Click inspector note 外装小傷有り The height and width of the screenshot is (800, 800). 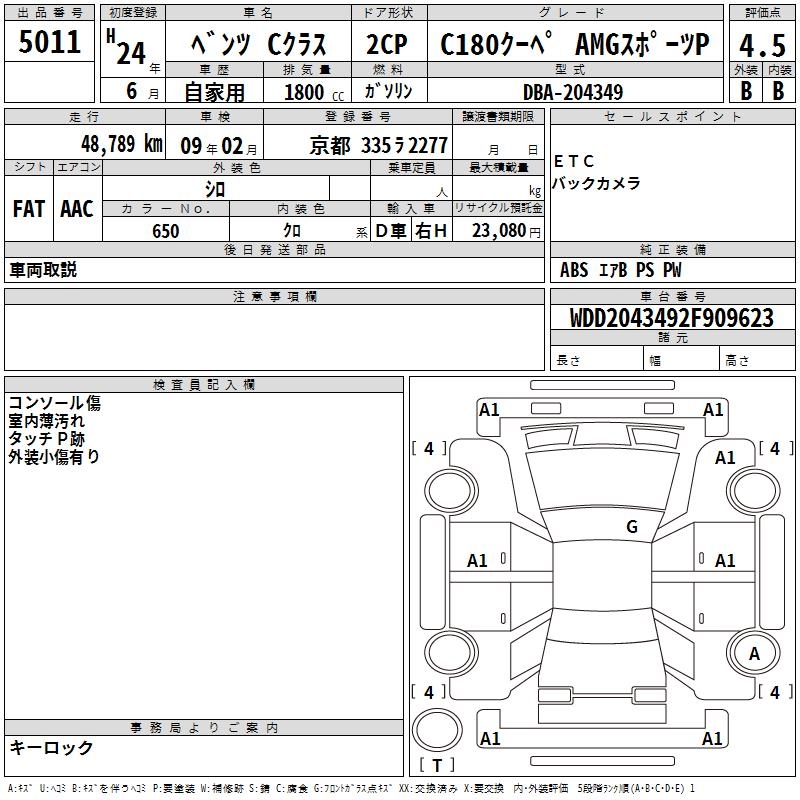pyautogui.click(x=54, y=457)
